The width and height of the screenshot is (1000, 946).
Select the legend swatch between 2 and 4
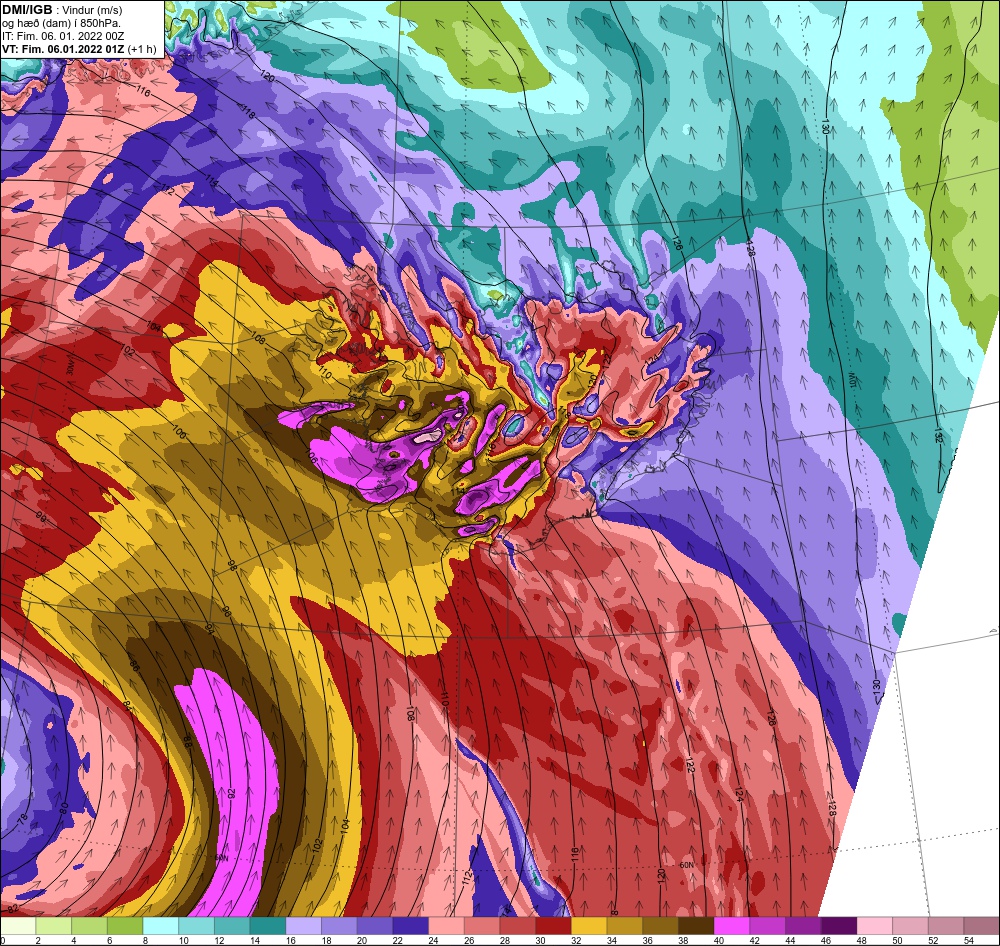point(54,926)
